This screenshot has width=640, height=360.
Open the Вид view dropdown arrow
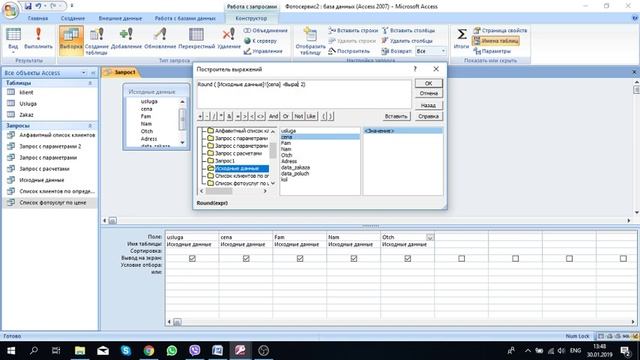13,52
